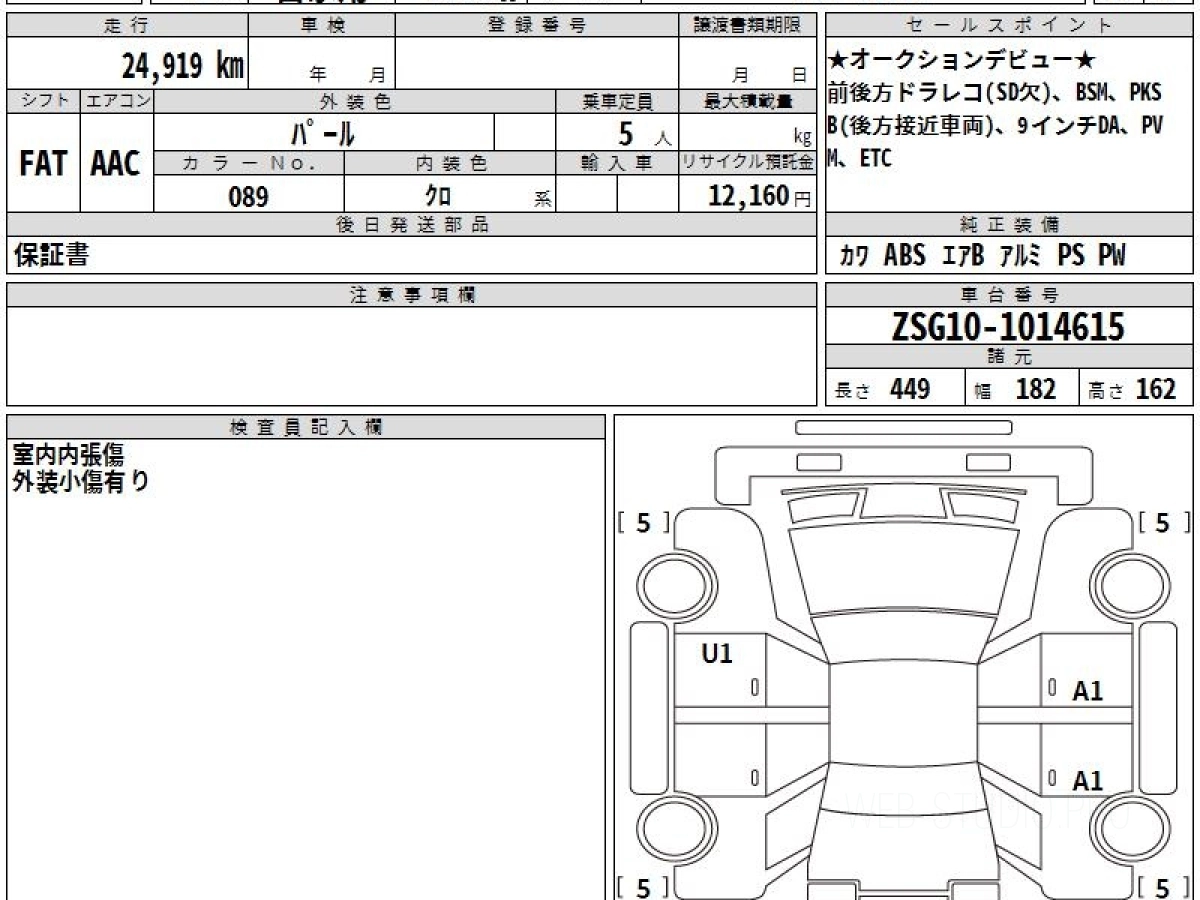
Task: Click the U1 dent mark on car diagram
Action: [x=717, y=654]
